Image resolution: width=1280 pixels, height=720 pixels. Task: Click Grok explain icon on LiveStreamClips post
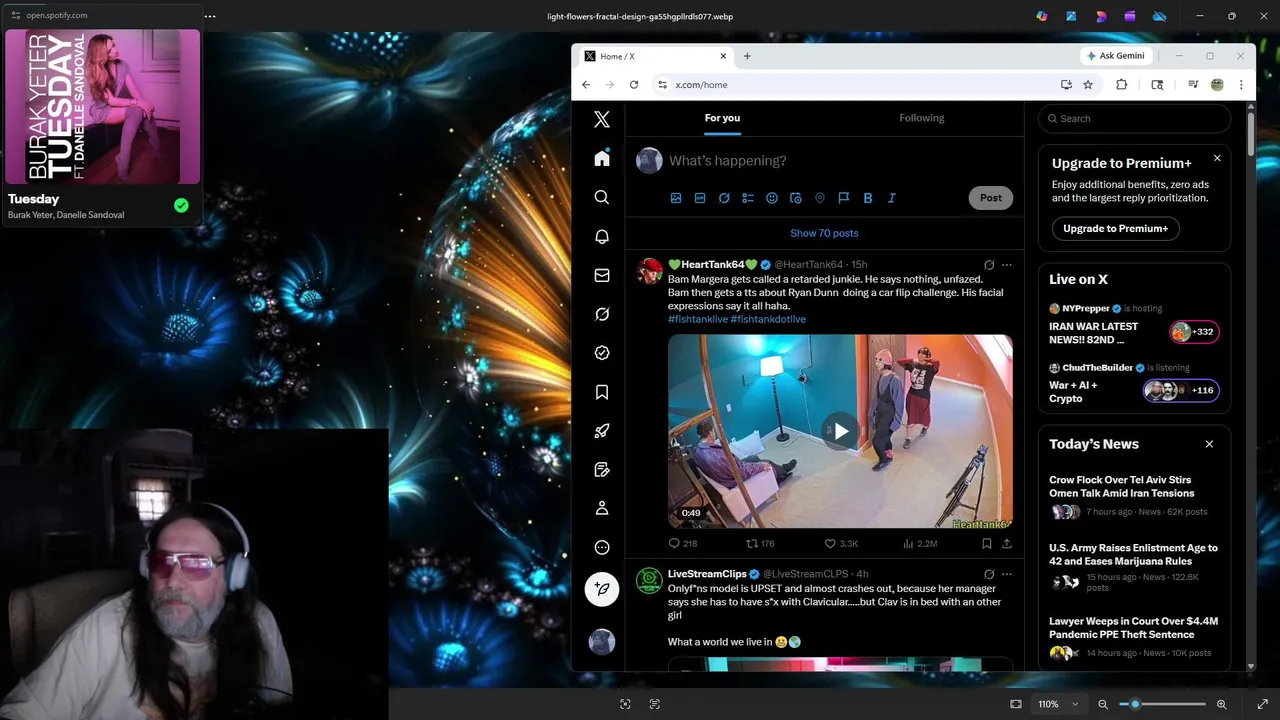tap(989, 574)
